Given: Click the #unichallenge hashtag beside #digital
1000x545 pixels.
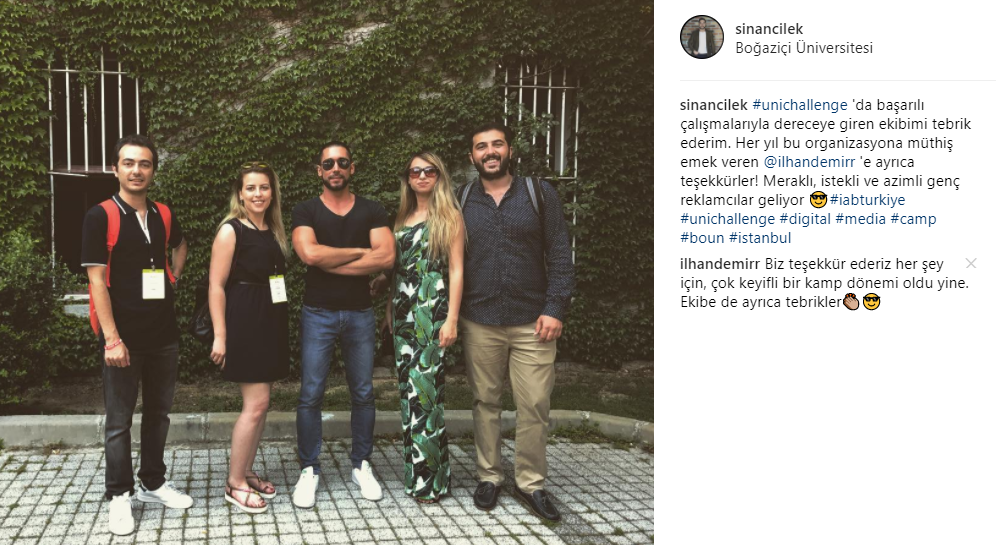Looking at the screenshot, I should pos(727,219).
